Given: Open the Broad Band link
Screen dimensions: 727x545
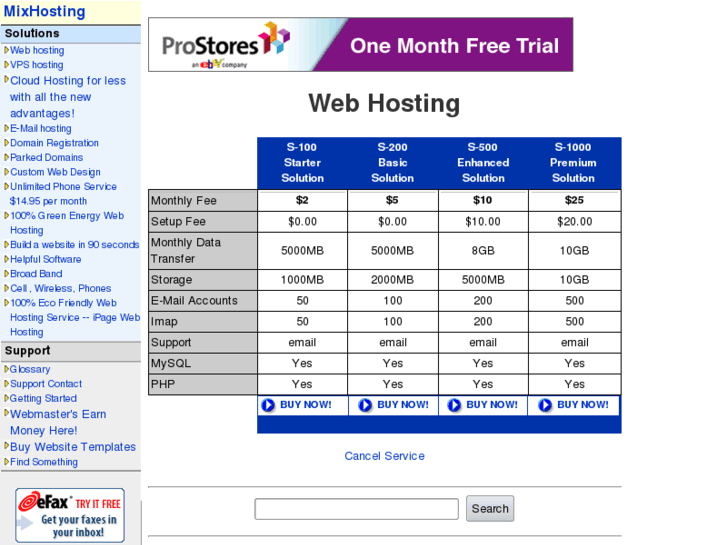Looking at the screenshot, I should (x=36, y=274).
